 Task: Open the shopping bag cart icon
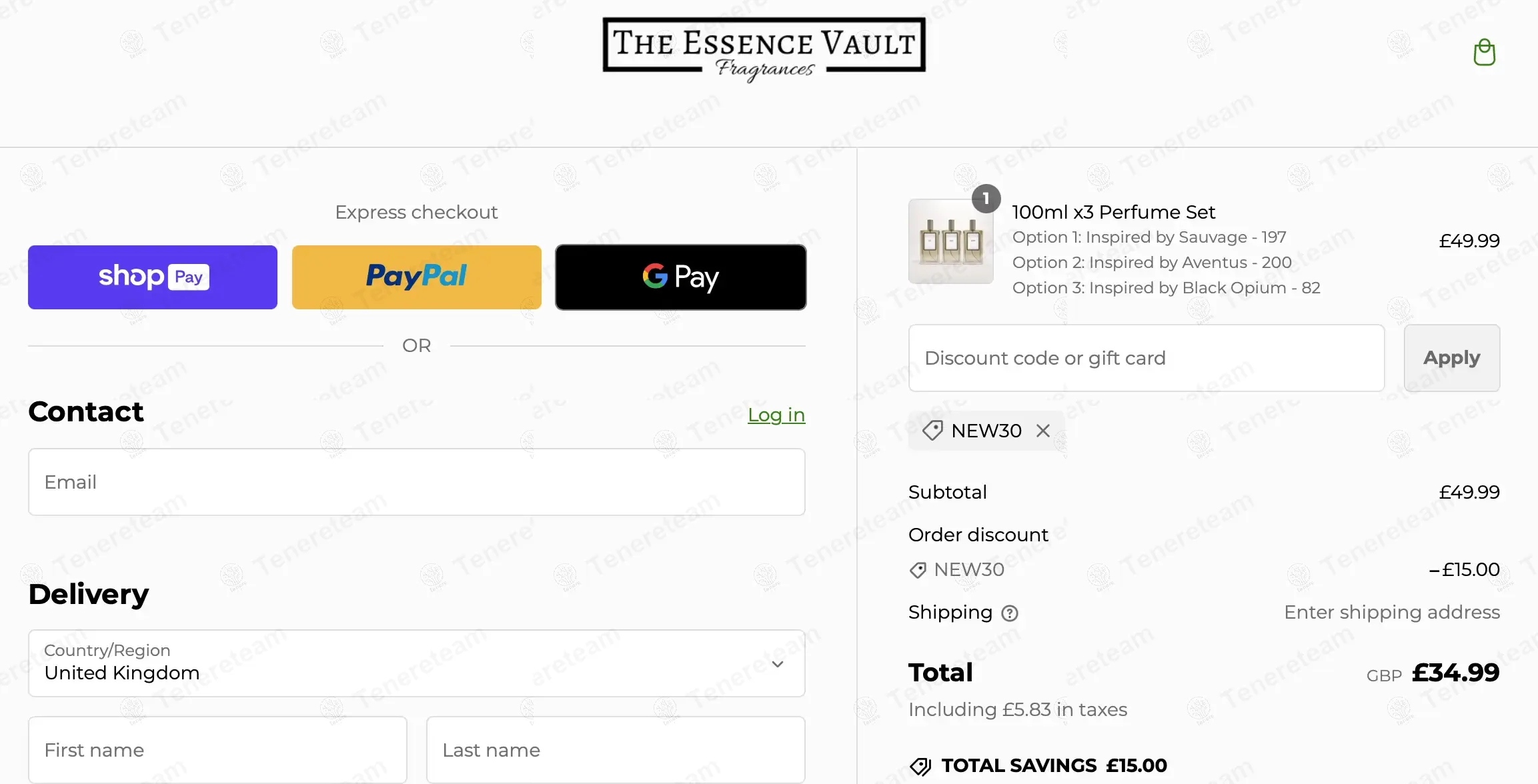(x=1484, y=52)
